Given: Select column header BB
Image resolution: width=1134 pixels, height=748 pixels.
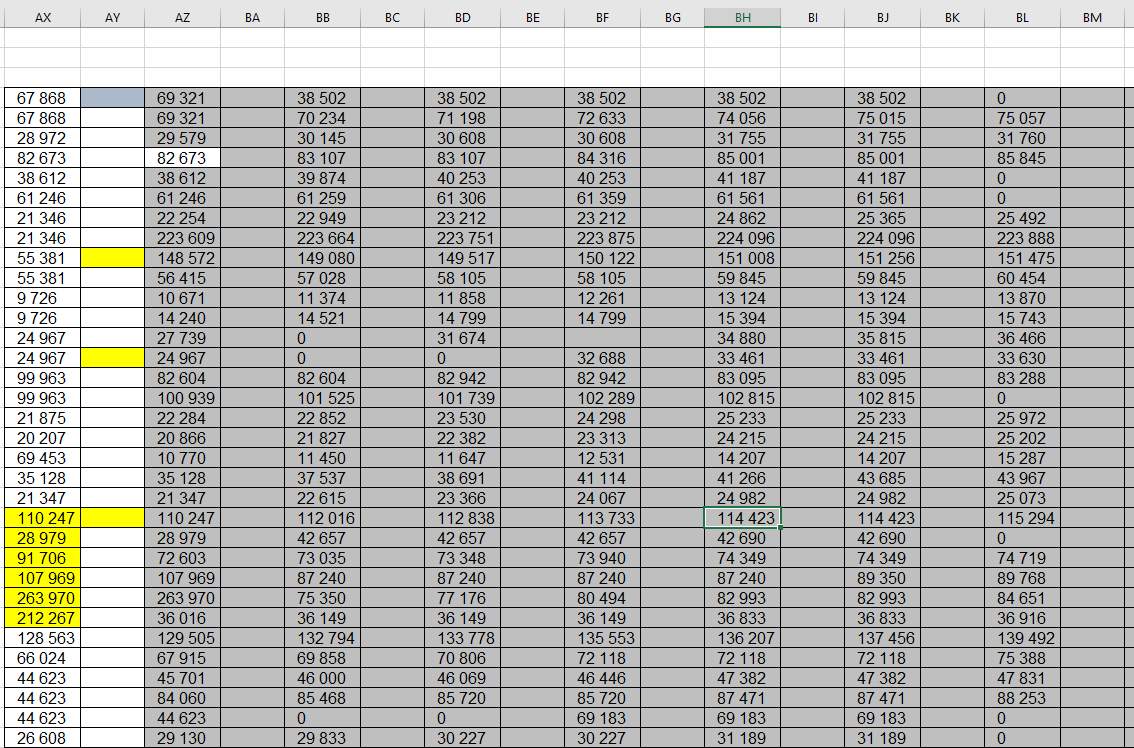Looking at the screenshot, I should [322, 17].
